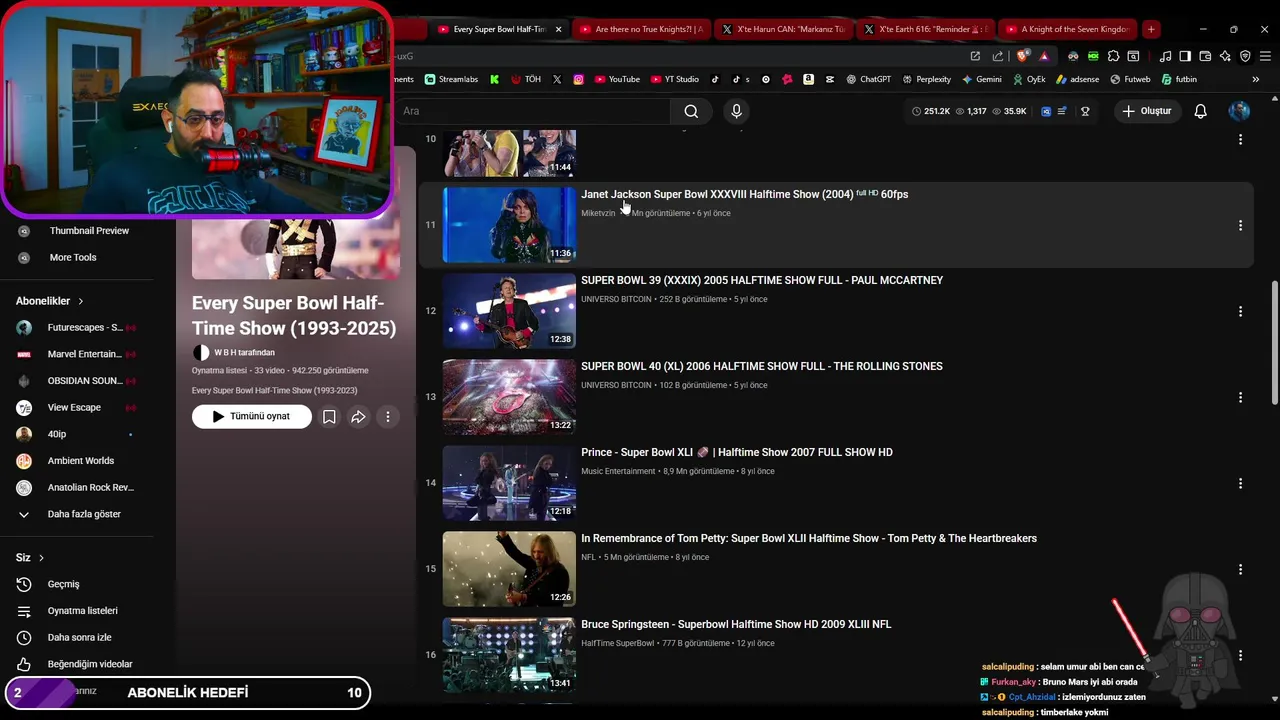Expand hidden bookmarks chevron
This screenshot has width=1280, height=720.
click(x=1256, y=79)
